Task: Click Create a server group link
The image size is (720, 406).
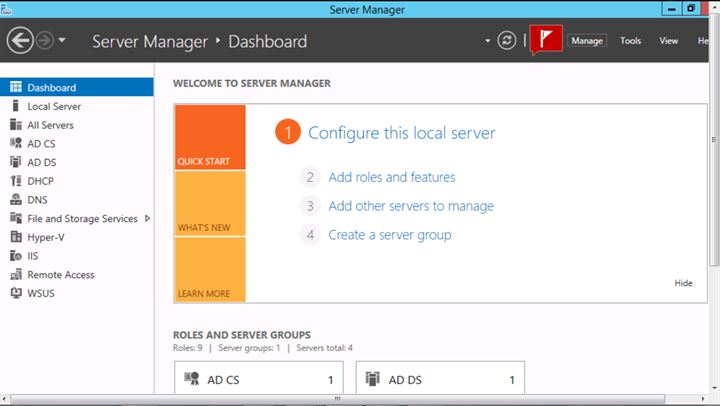Action: tap(389, 235)
